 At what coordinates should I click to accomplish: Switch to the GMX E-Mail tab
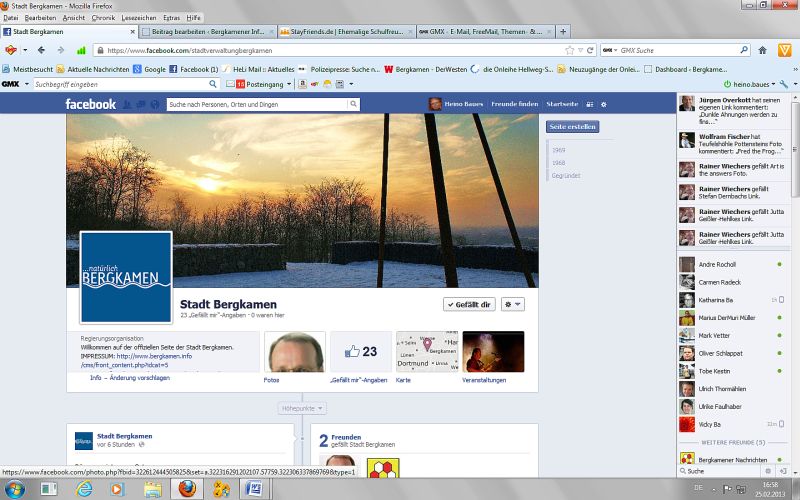(x=485, y=32)
